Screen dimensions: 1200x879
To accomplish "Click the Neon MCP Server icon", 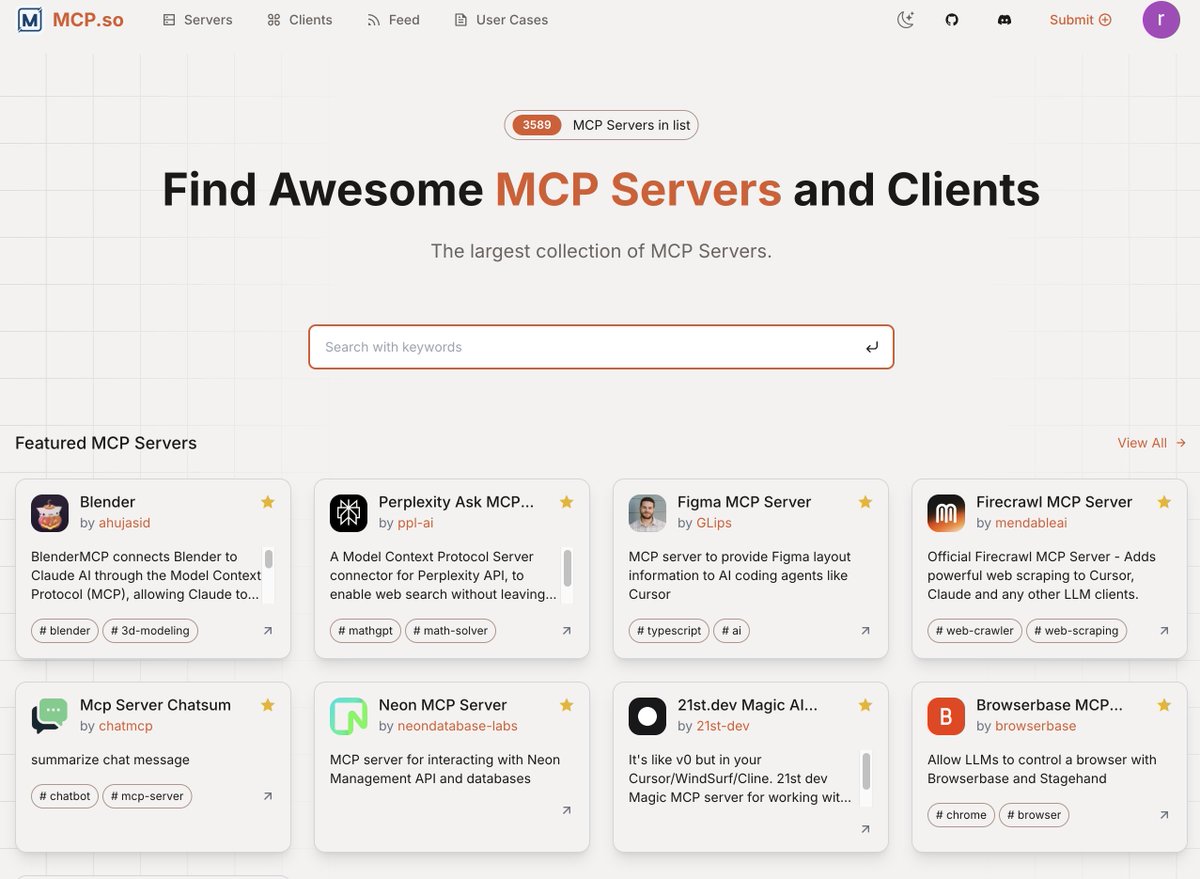I will coord(349,716).
